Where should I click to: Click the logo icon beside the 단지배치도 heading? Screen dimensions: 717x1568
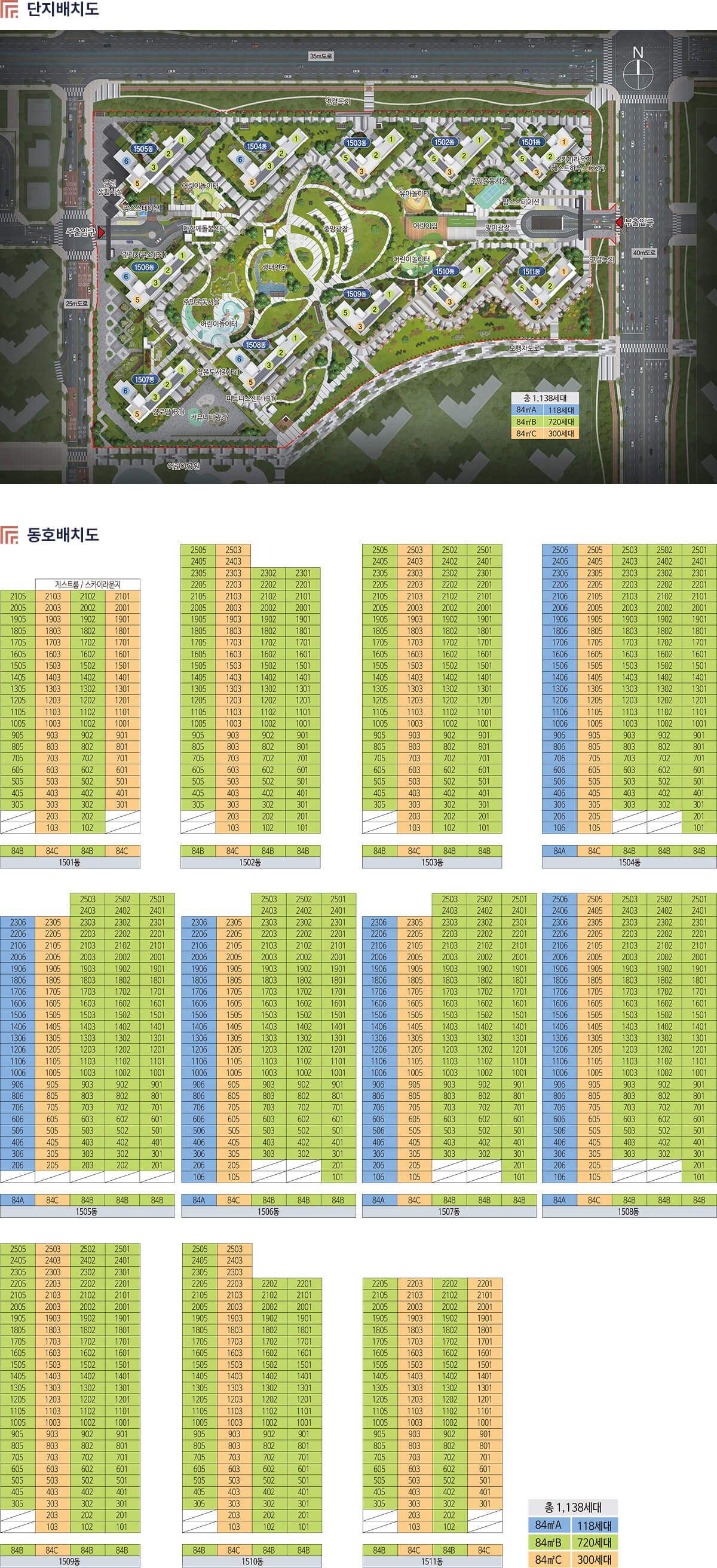click(x=8, y=9)
